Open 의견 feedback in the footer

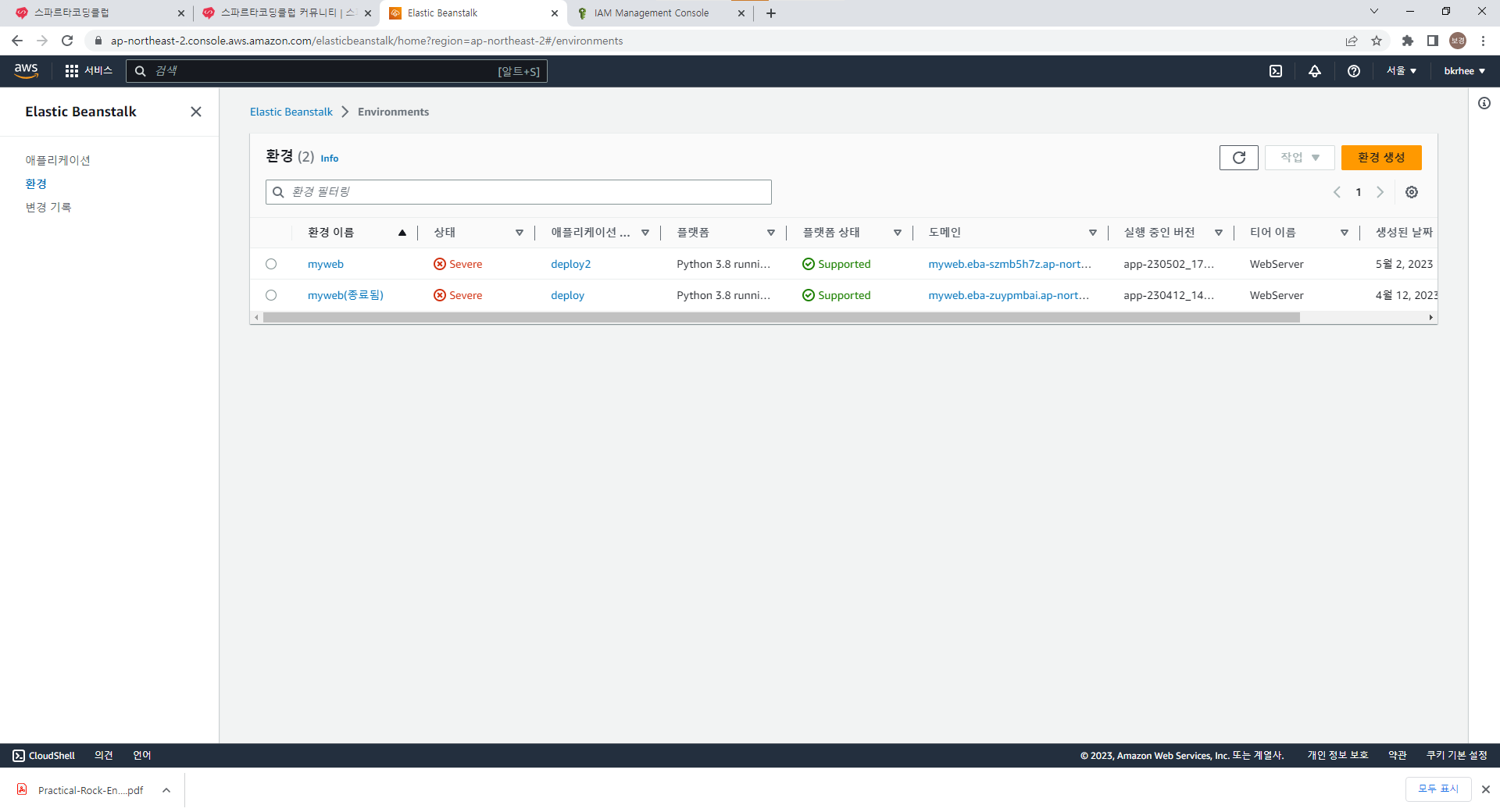104,756
